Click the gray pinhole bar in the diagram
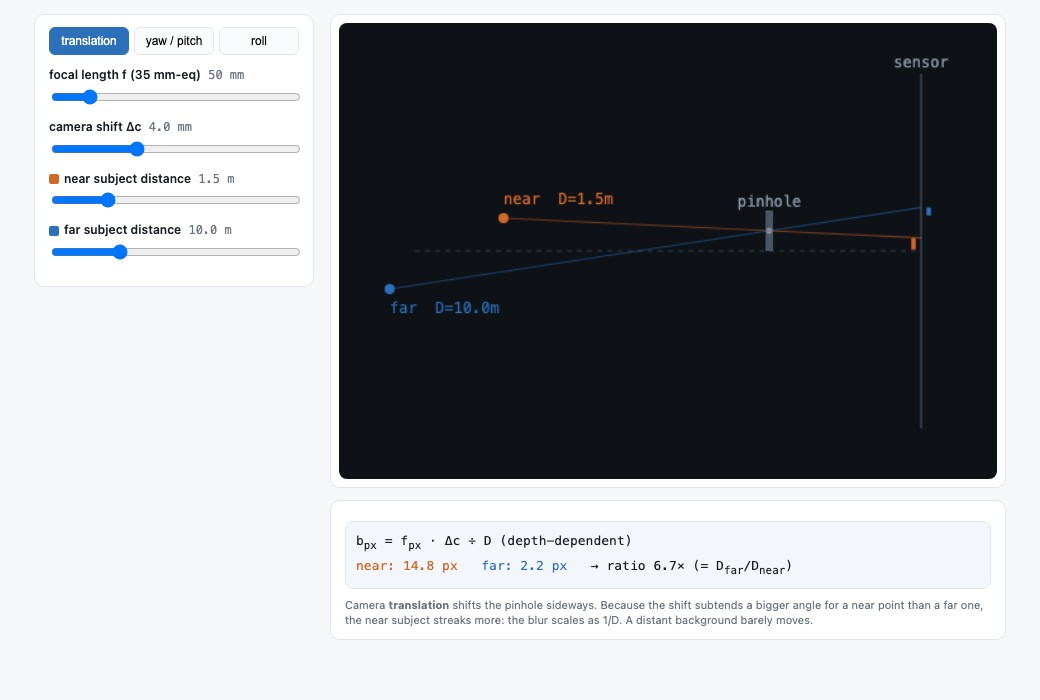1040x700 pixels. point(769,231)
